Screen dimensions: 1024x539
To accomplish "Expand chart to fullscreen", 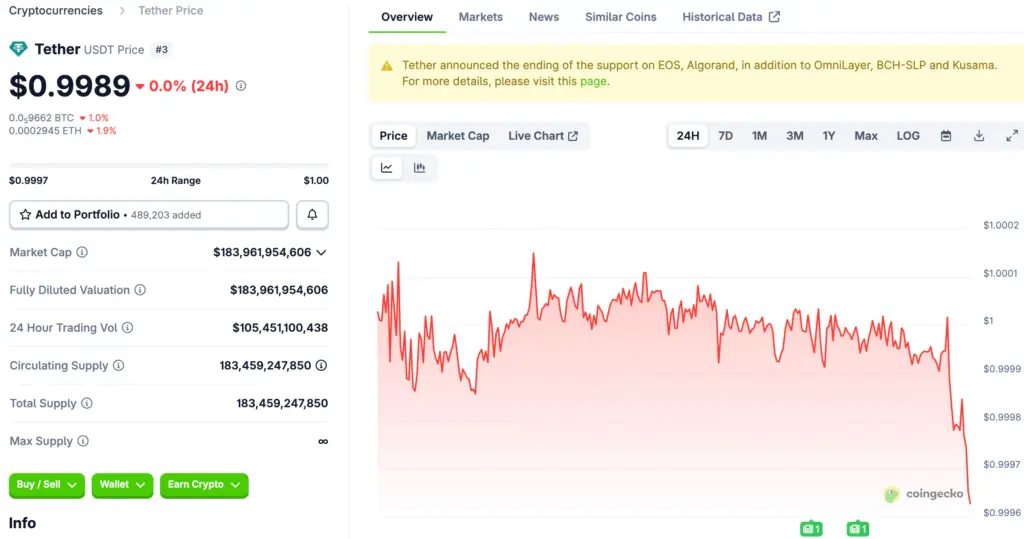I will coord(1011,136).
